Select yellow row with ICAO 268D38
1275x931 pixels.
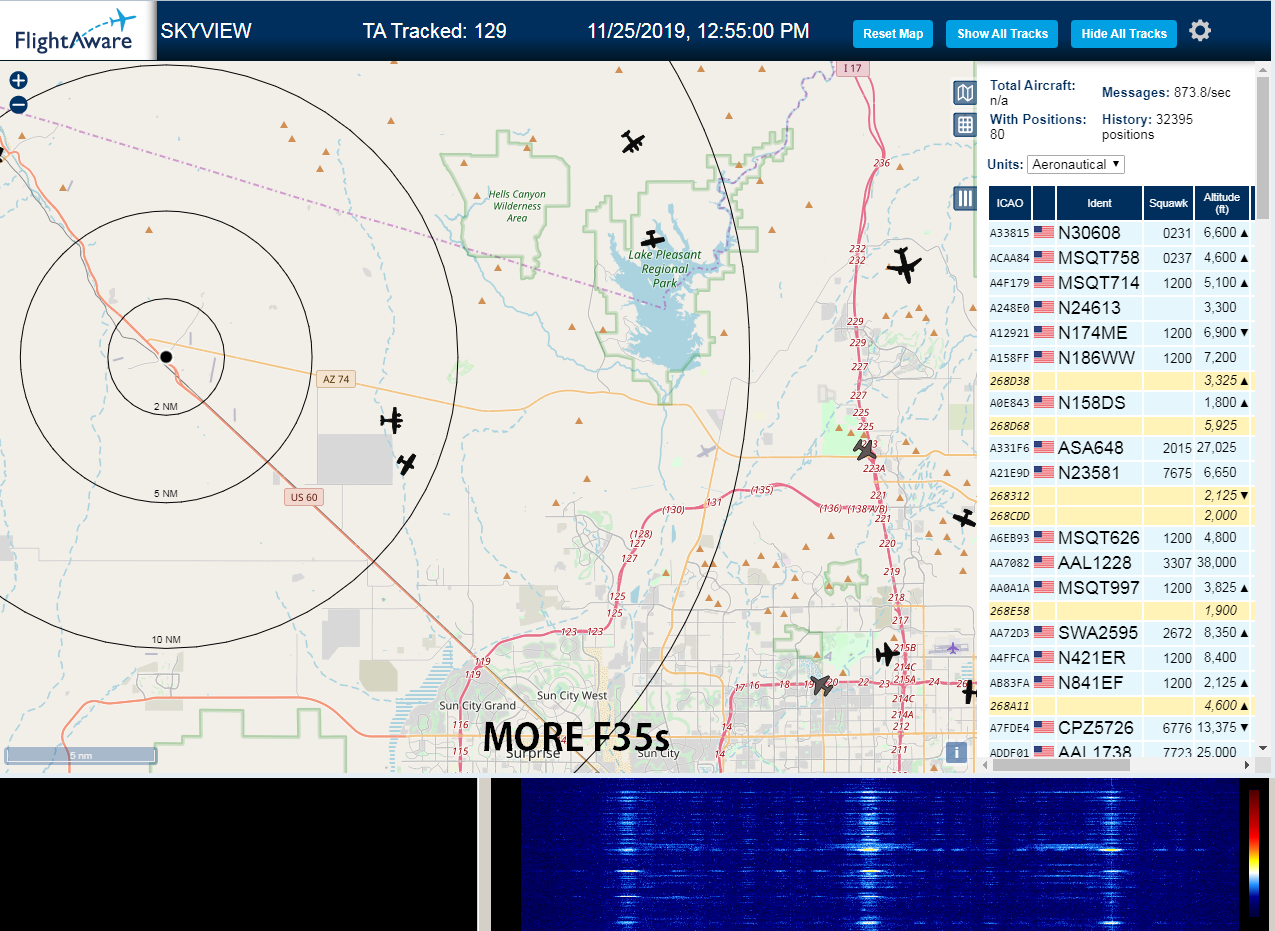(x=1120, y=380)
